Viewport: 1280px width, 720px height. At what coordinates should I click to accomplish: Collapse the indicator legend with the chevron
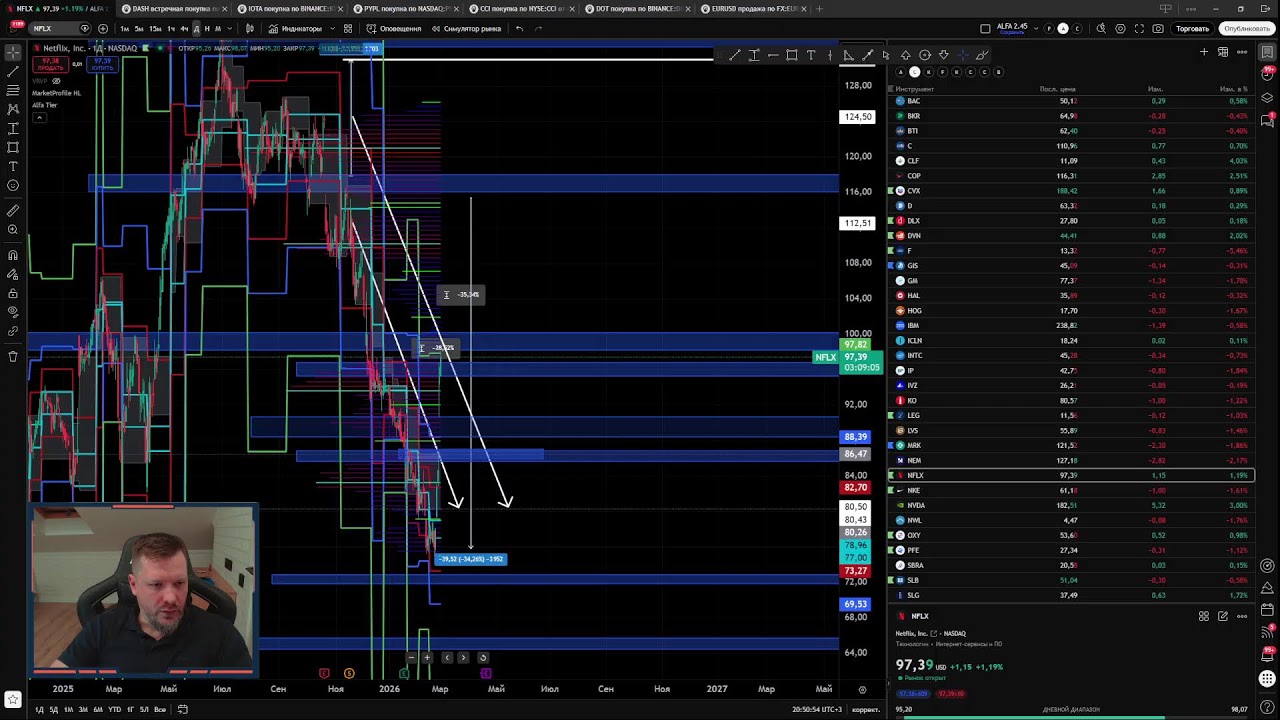[39, 118]
